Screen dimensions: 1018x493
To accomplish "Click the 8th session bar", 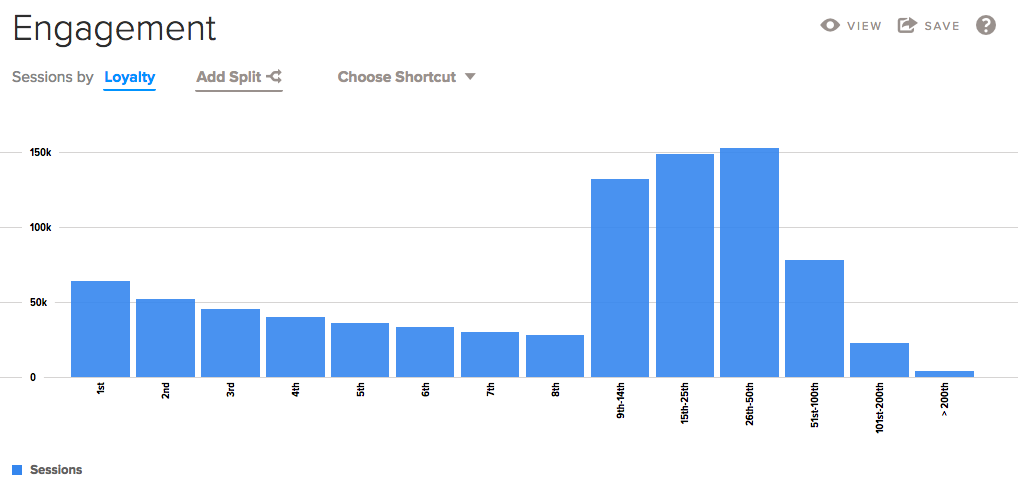I will 555,356.
